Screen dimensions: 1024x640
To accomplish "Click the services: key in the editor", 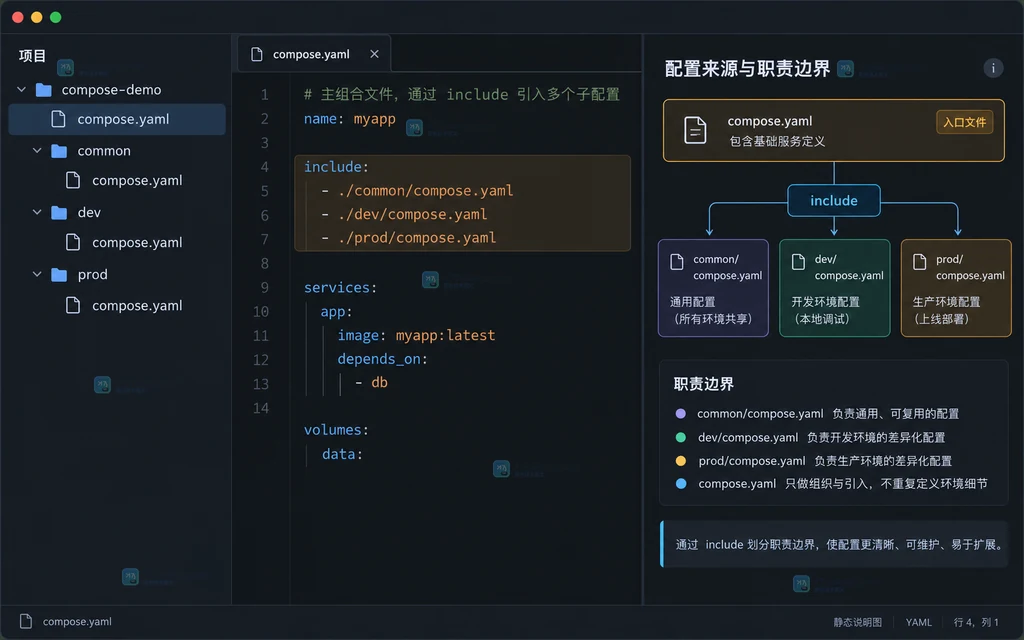I will tap(340, 287).
